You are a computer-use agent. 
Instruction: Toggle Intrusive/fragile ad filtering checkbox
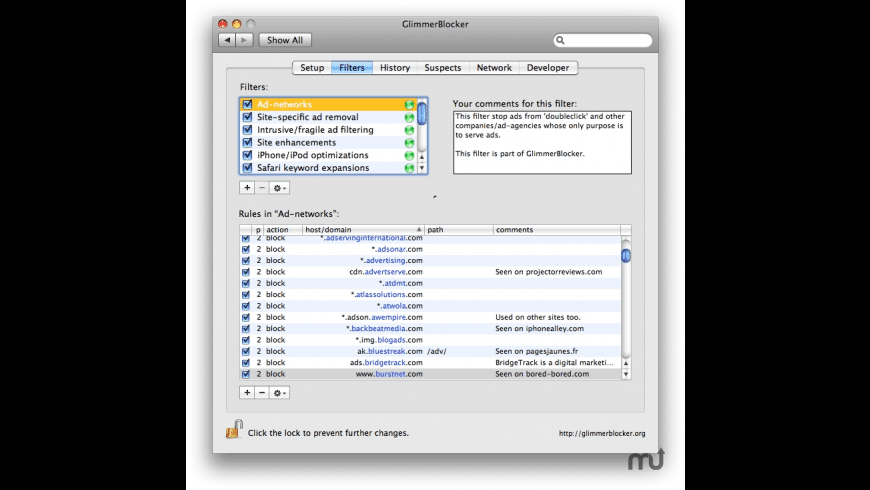click(x=247, y=130)
